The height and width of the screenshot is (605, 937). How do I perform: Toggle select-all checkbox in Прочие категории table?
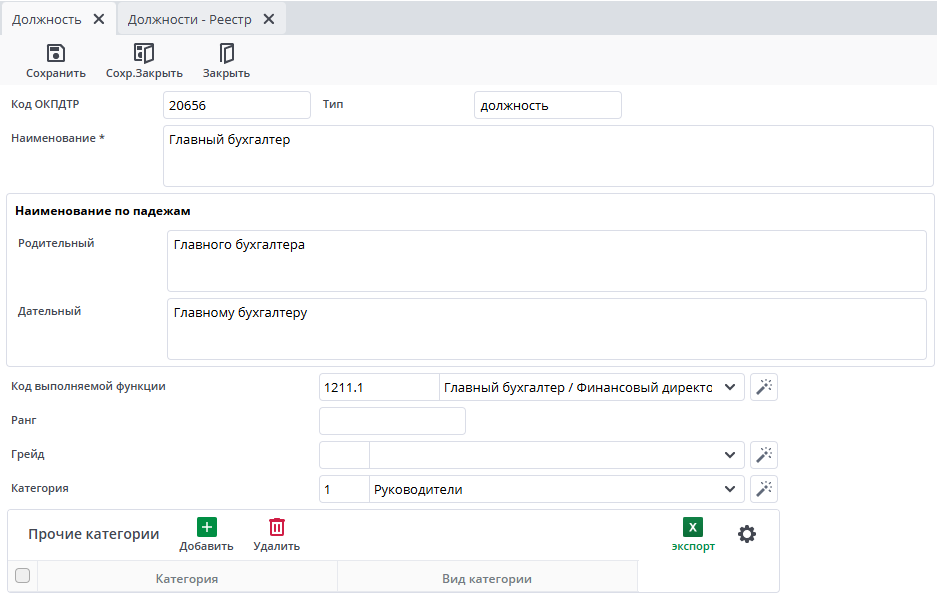pos(23,576)
